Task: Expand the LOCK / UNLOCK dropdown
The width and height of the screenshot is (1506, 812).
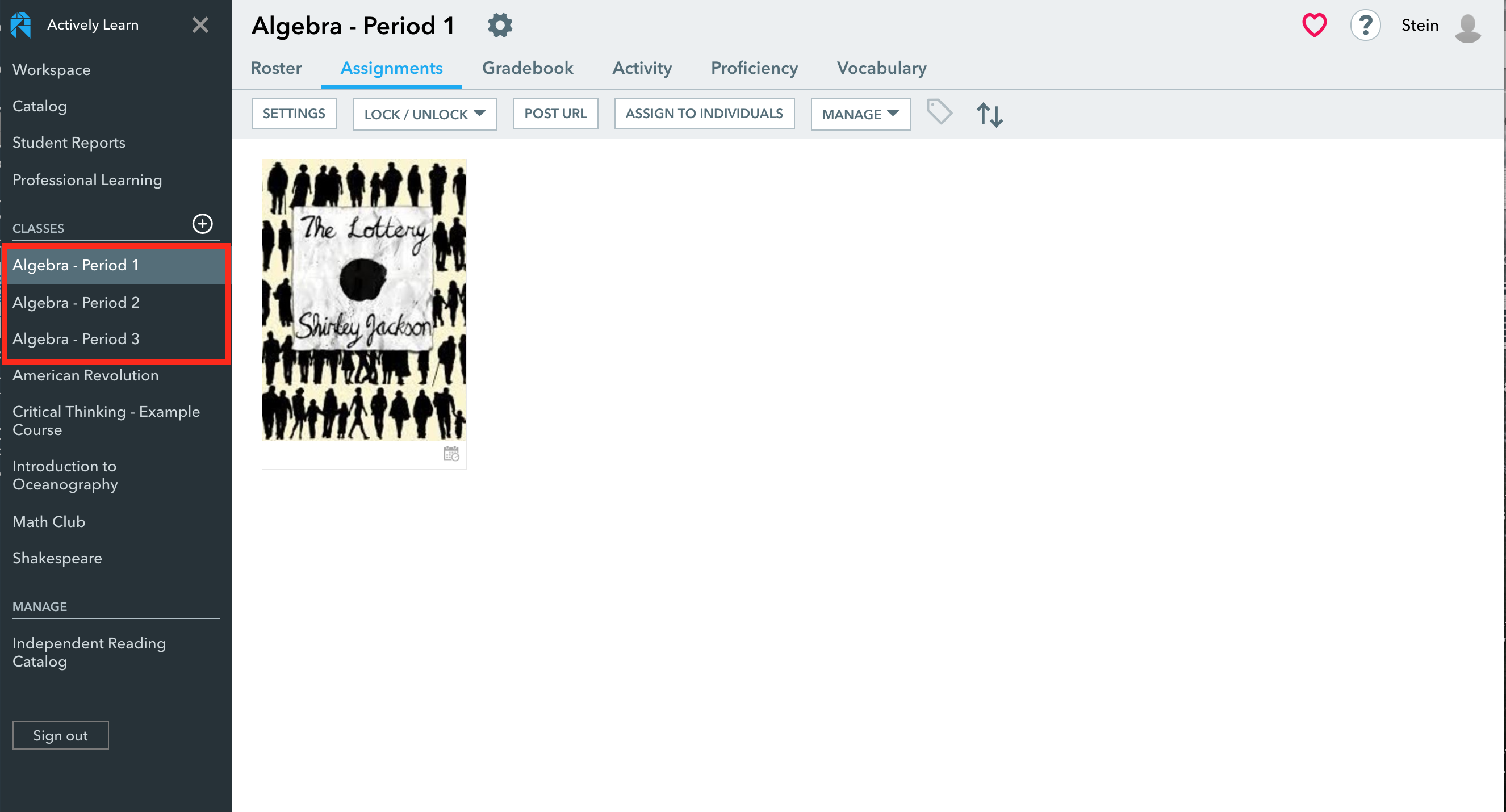Action: point(424,114)
